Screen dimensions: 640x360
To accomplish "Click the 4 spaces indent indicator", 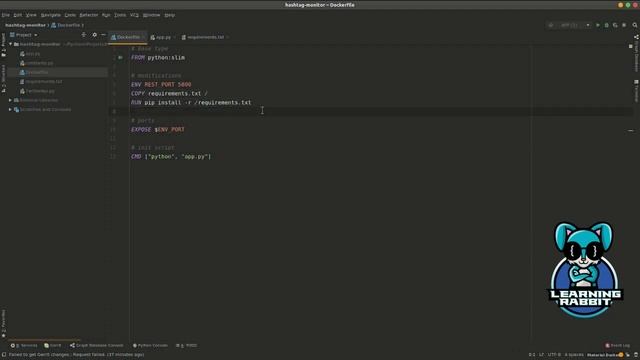I will pyautogui.click(x=574, y=355).
